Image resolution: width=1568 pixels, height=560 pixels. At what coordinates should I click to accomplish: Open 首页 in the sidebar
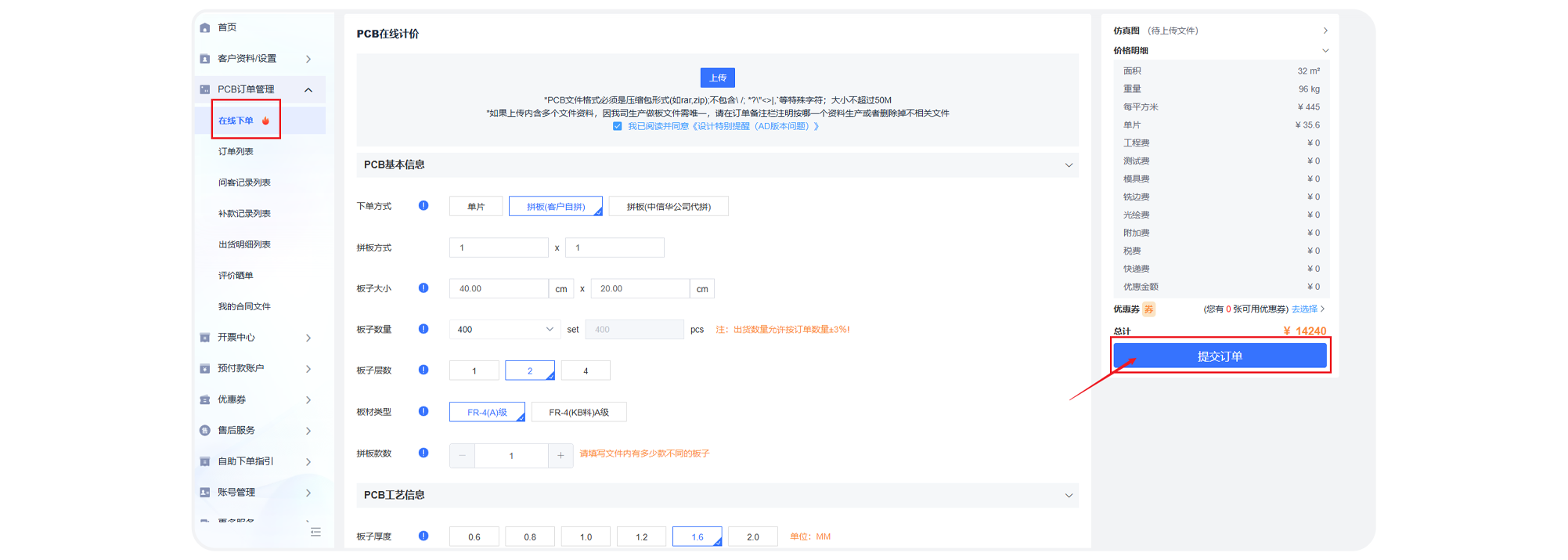[x=227, y=27]
